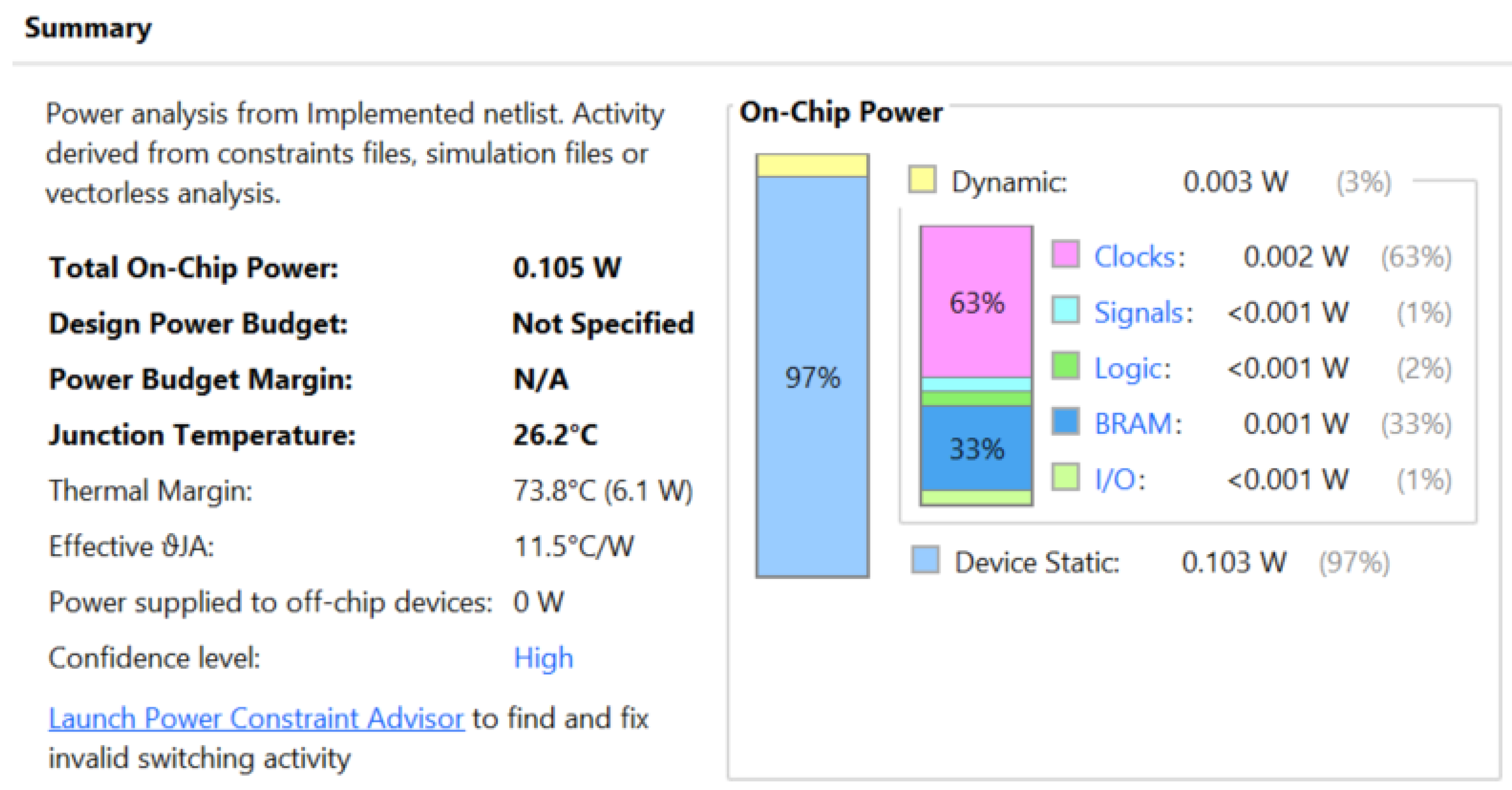
Task: Click the cyan Signals legend swatch
Action: 1065,310
